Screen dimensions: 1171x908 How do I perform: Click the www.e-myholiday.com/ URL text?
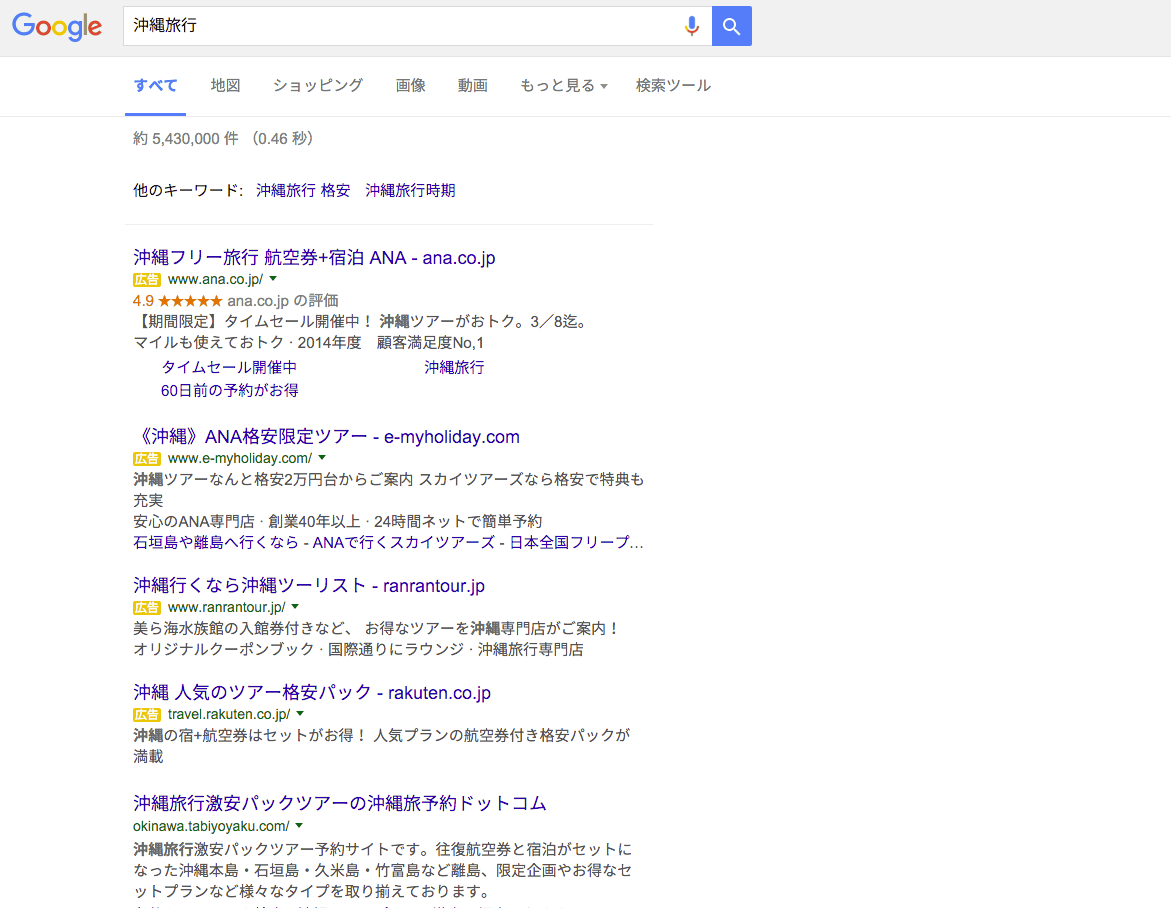(240, 458)
